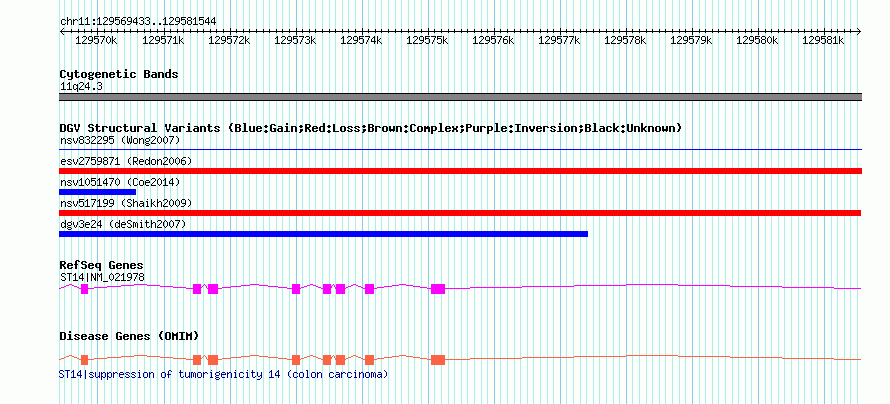The height and width of the screenshot is (404, 890).
Task: Select ruler position 129570k
Action: (96, 40)
